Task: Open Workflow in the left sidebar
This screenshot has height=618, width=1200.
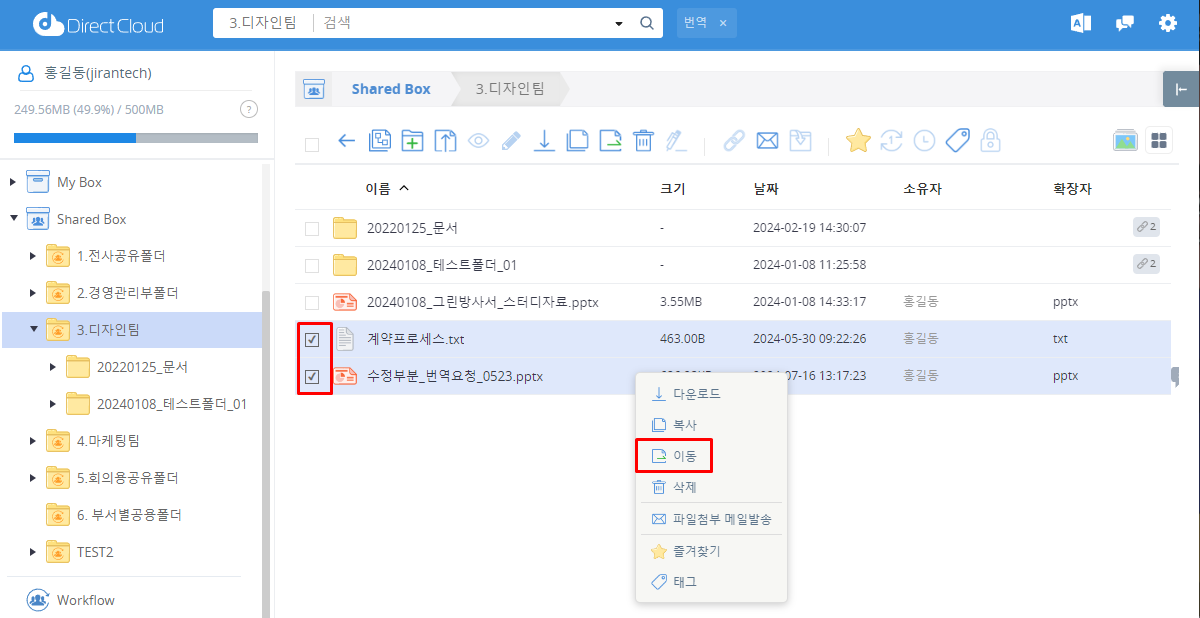Action: pyautogui.click(x=85, y=600)
